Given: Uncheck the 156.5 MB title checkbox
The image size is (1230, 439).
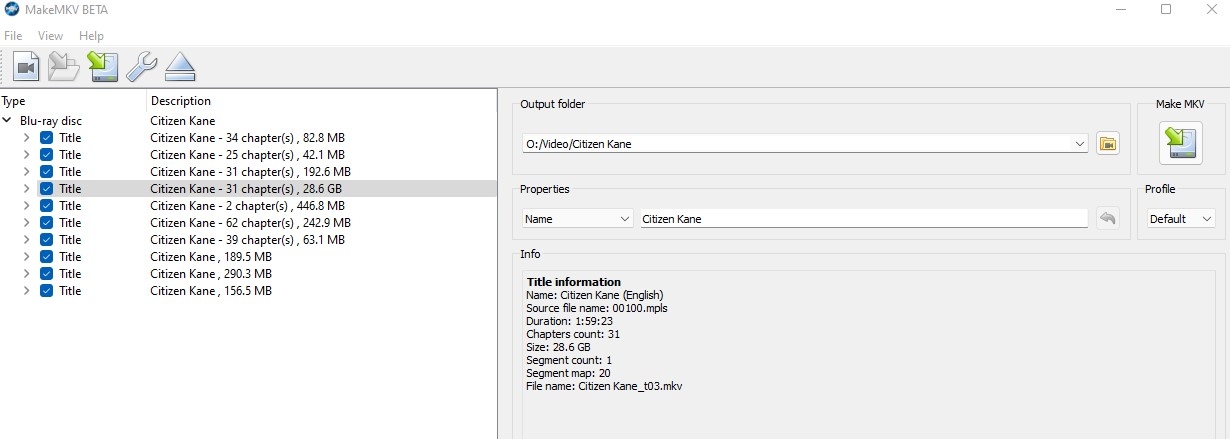Looking at the screenshot, I should (x=46, y=291).
